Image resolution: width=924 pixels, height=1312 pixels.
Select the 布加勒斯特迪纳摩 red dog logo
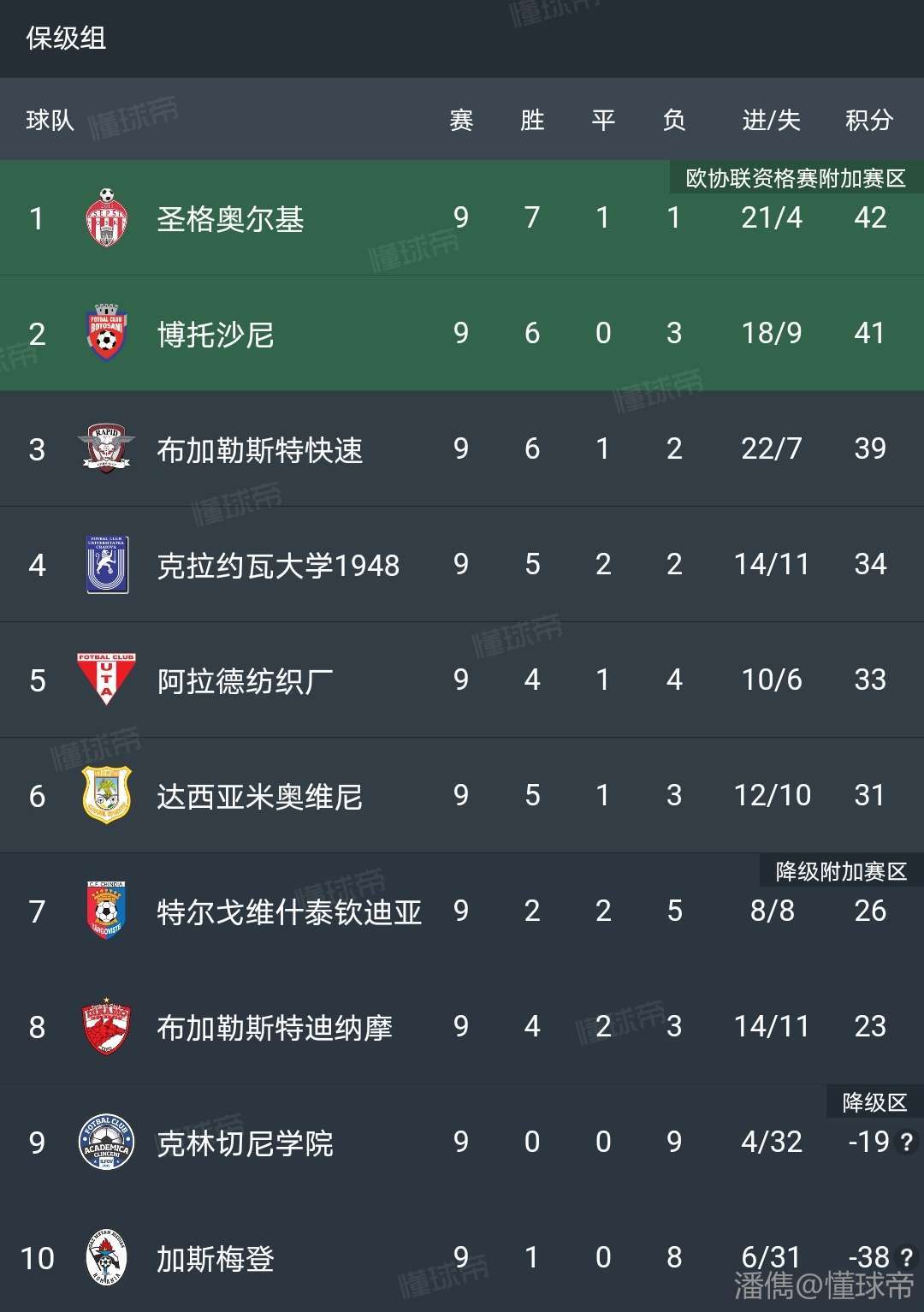(x=107, y=1026)
